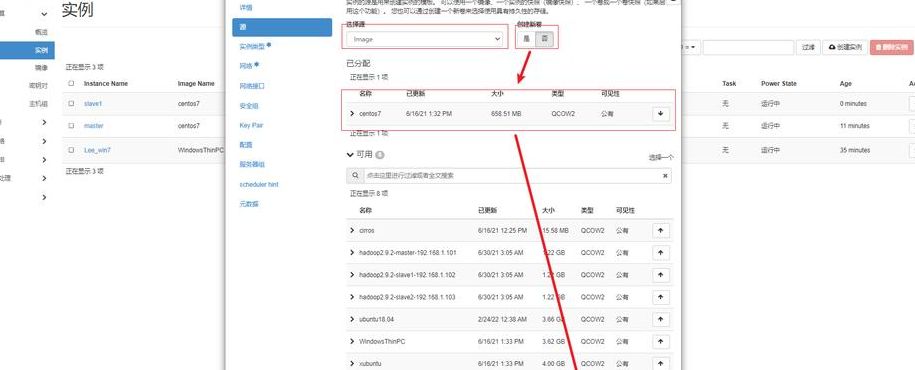
Task: Tick the checkbox for Lee_win7 instance
Action: (x=71, y=150)
